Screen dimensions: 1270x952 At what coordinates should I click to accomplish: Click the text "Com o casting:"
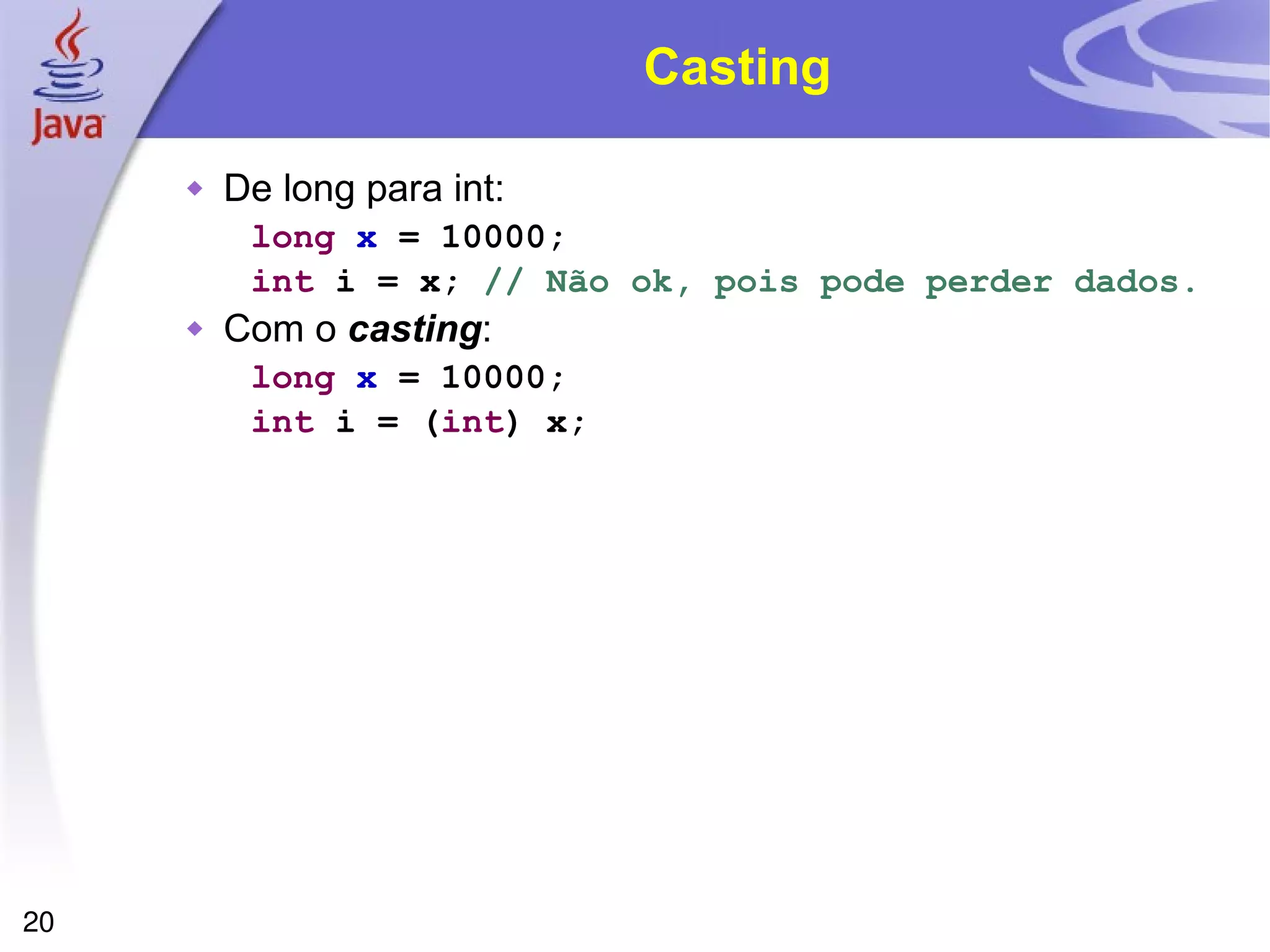pos(357,329)
